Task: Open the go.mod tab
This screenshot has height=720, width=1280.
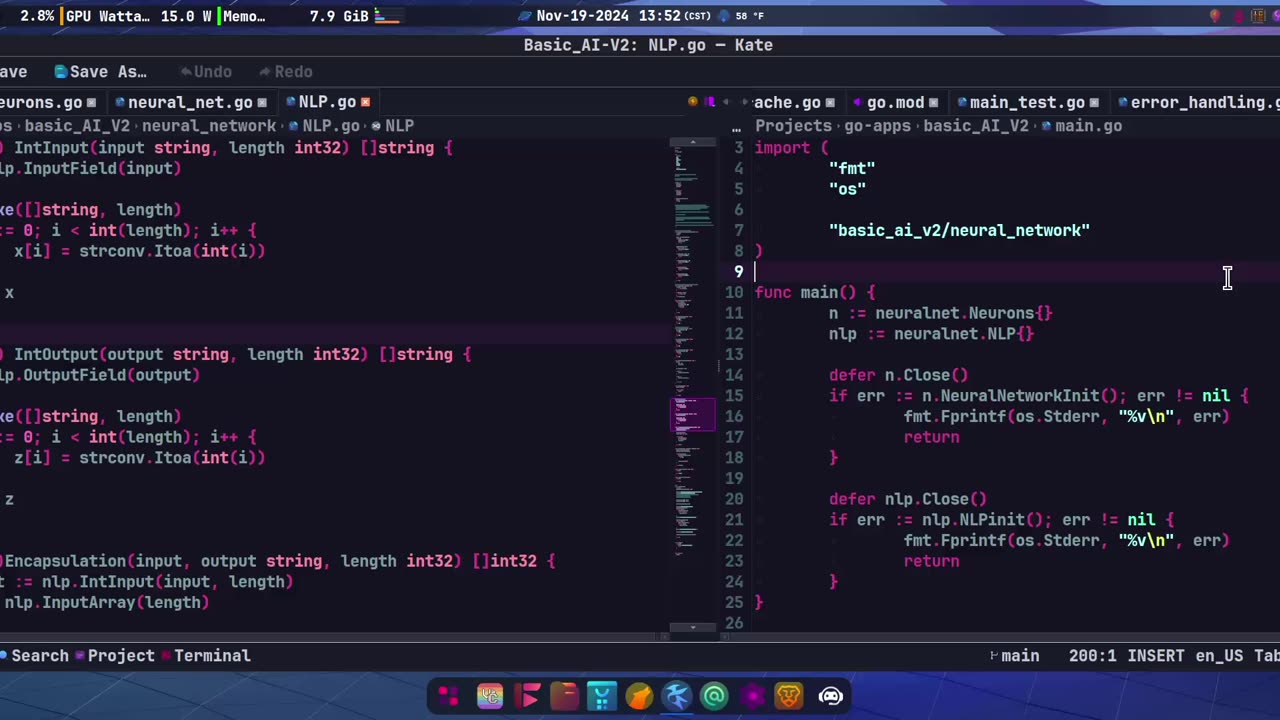Action: point(895,102)
